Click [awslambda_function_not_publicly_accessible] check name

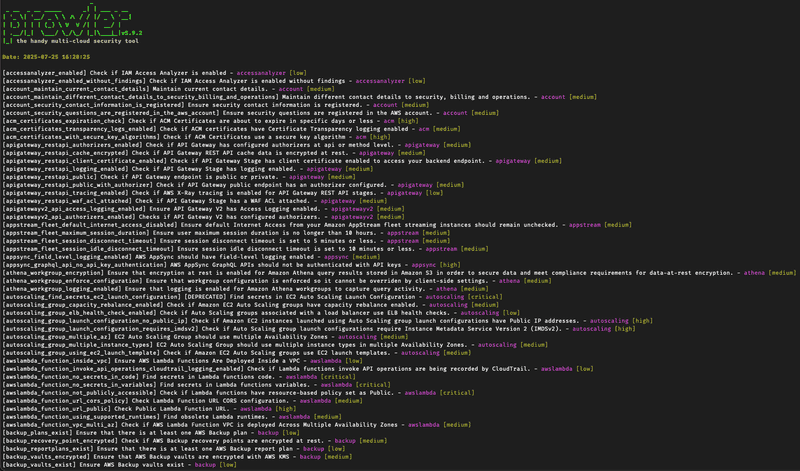[79, 393]
